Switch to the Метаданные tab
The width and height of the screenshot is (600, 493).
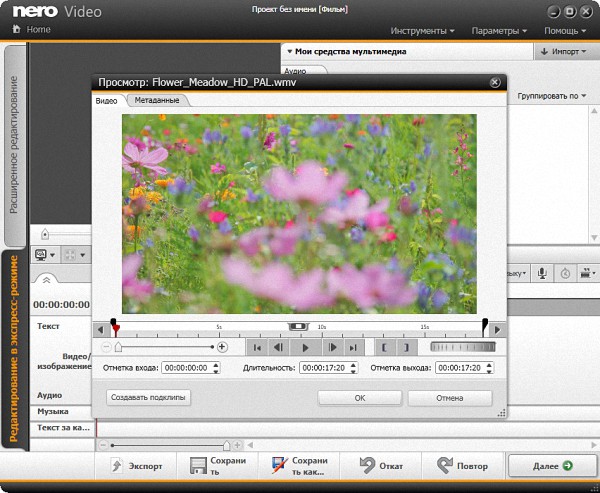click(157, 100)
